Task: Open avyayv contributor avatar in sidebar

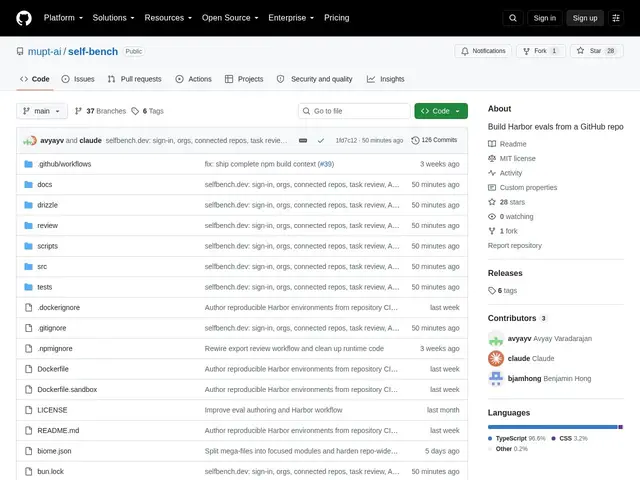Action: click(496, 338)
